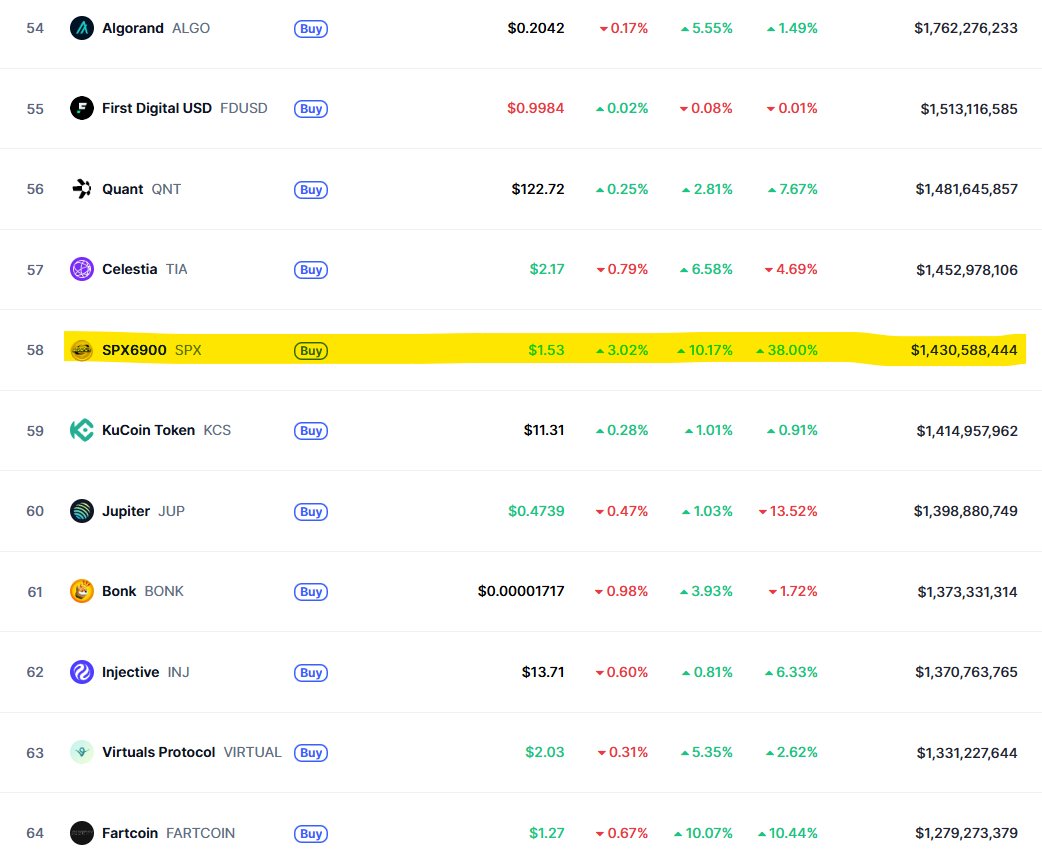Click the First Digital USD logo icon

pyautogui.click(x=82, y=108)
